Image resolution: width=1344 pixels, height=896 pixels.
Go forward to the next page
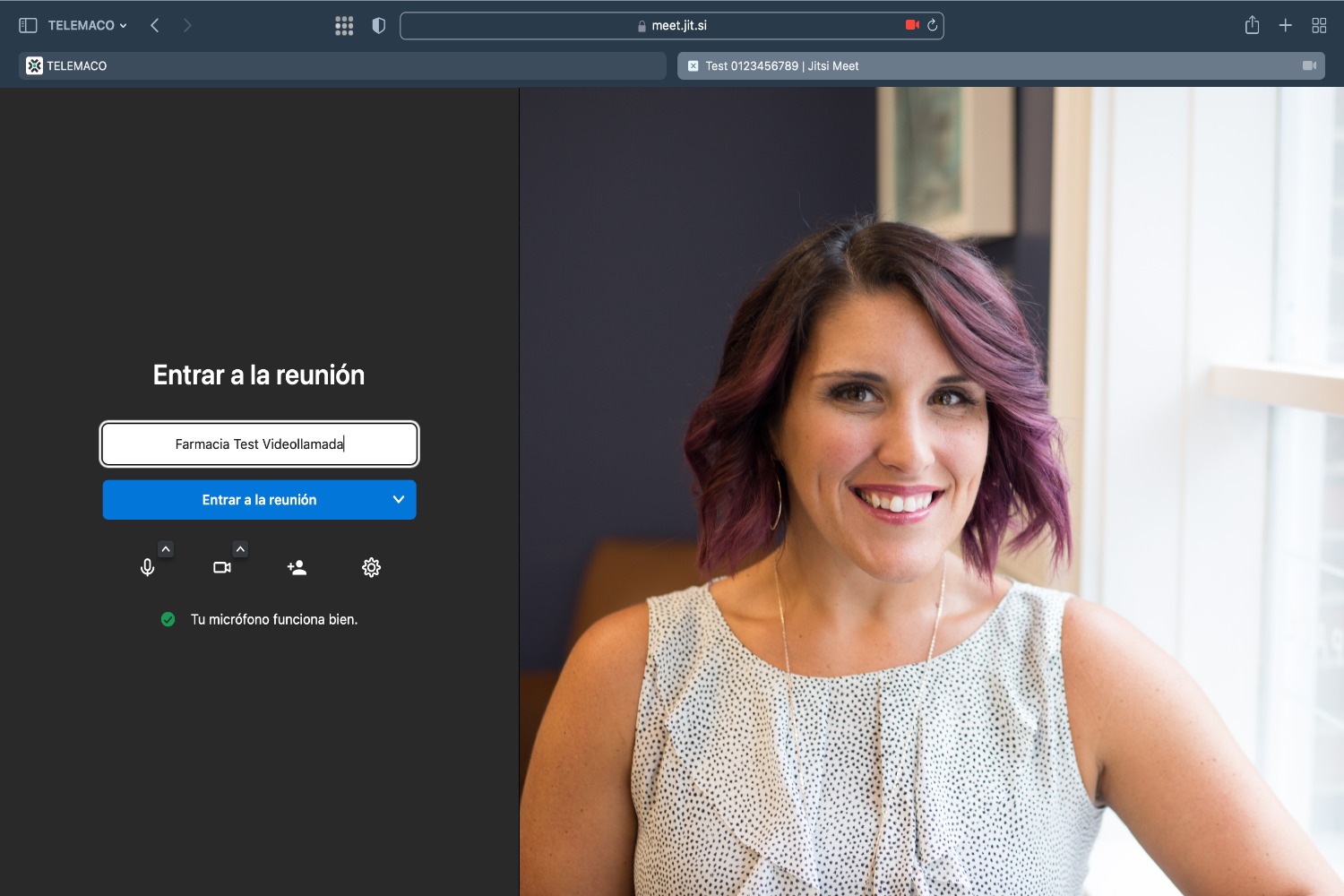(x=186, y=26)
